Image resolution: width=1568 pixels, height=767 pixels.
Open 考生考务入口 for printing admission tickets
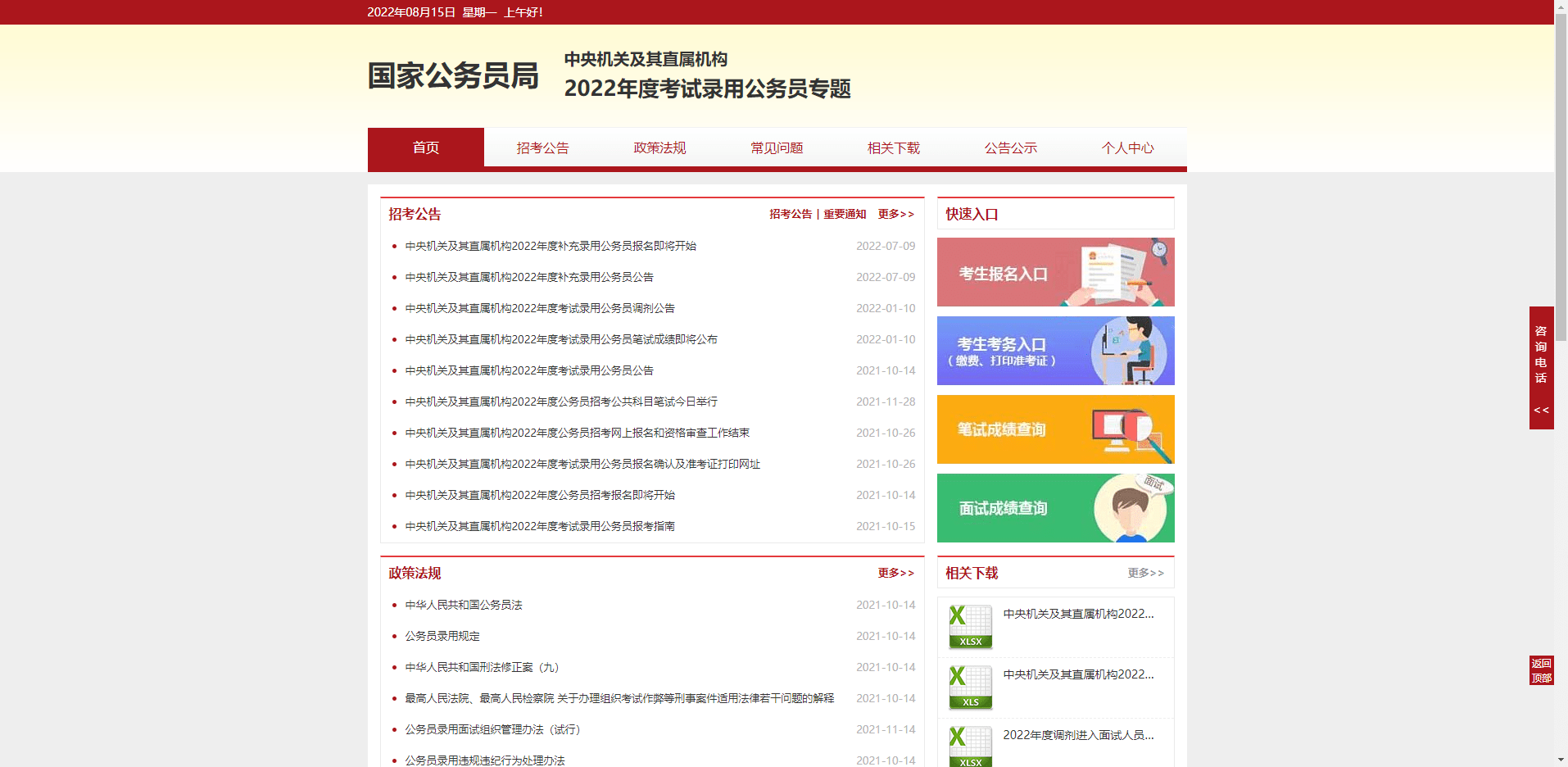pyautogui.click(x=1055, y=351)
